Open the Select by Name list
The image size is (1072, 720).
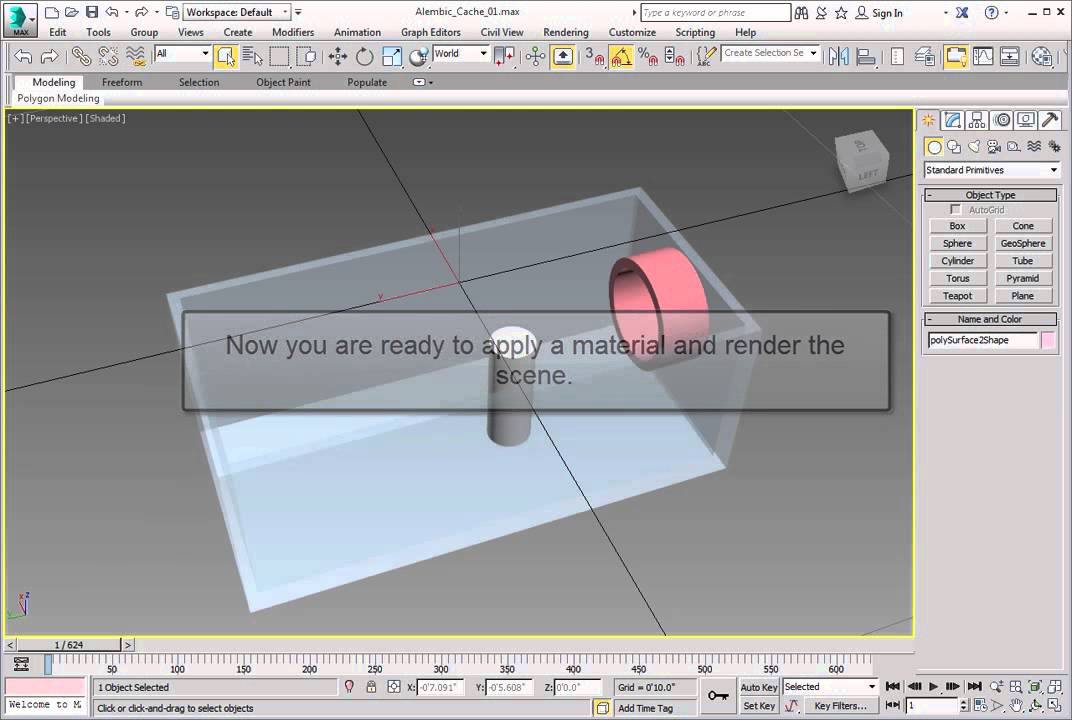pos(253,56)
